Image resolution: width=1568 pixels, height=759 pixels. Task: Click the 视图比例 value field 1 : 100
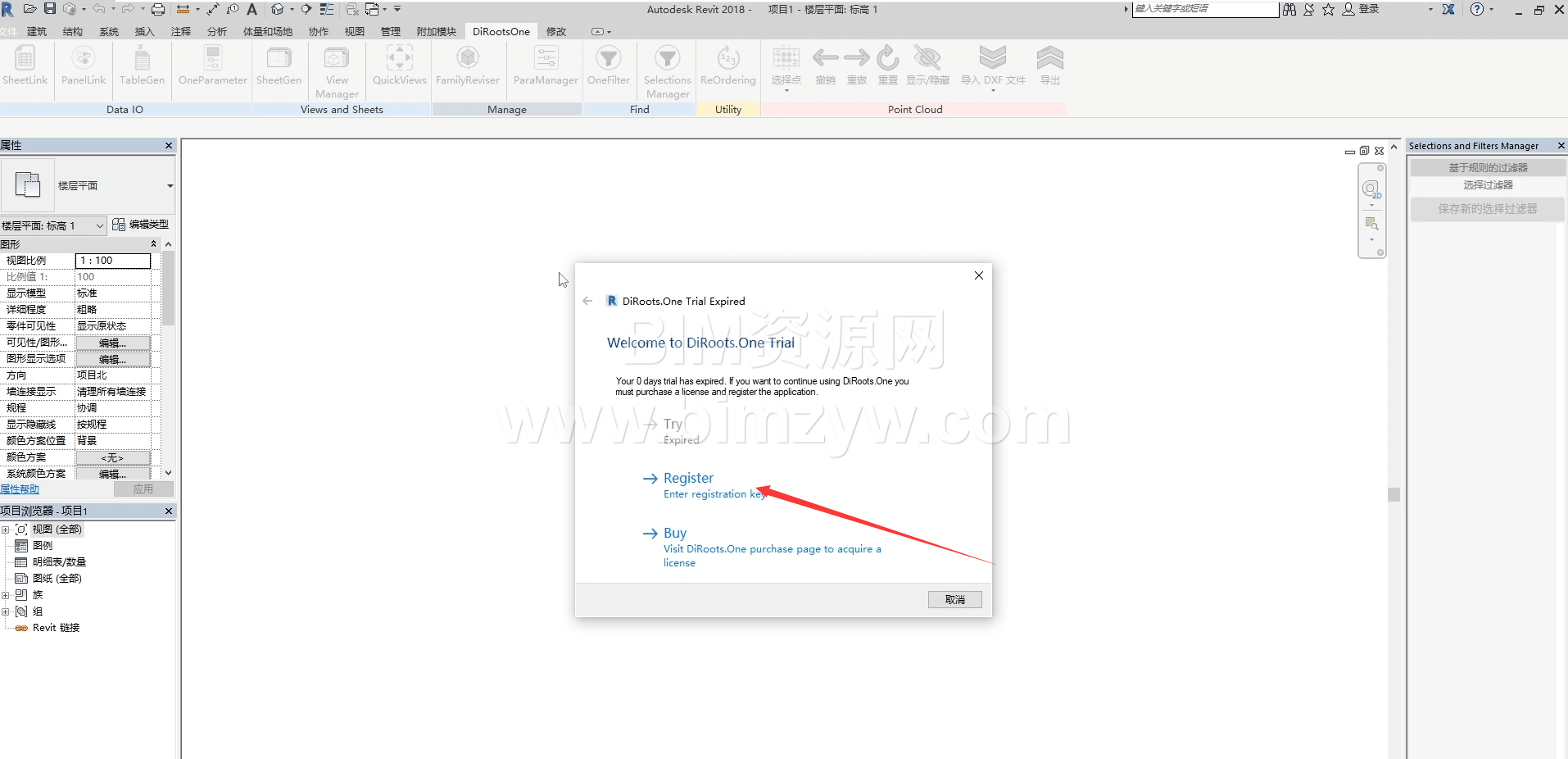point(113,261)
